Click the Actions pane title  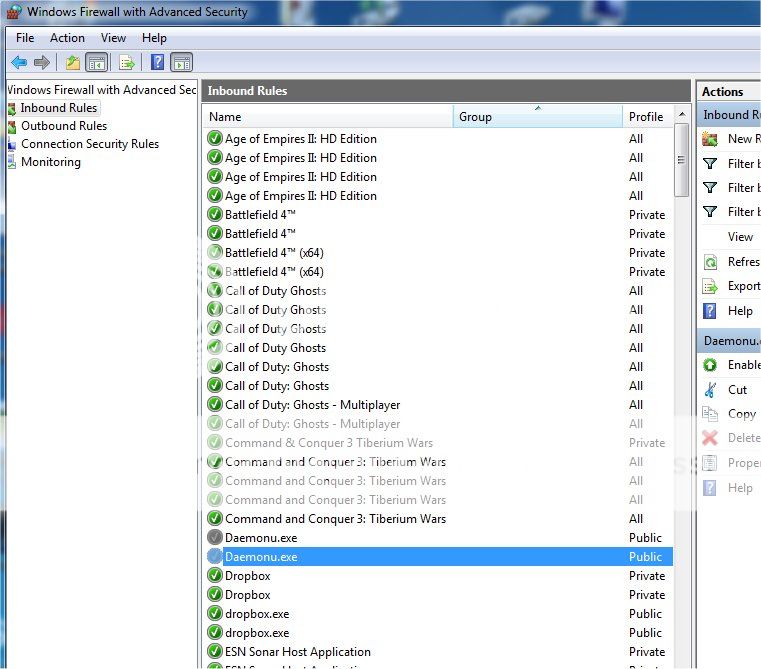click(x=722, y=92)
